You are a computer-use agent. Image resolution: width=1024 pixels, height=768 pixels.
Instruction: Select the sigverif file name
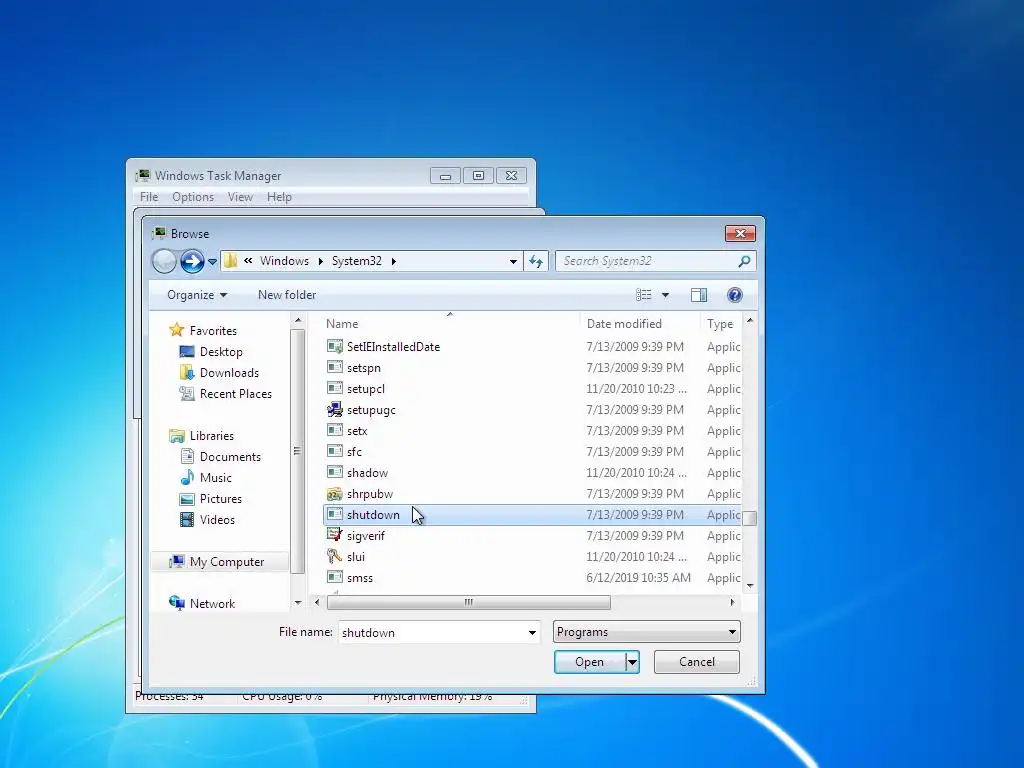366,536
